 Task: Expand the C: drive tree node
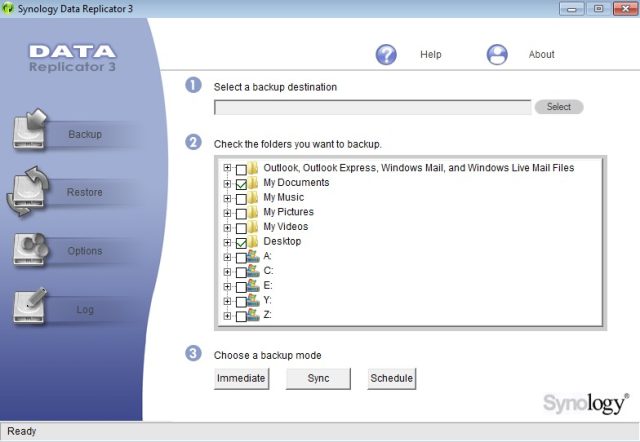227,272
